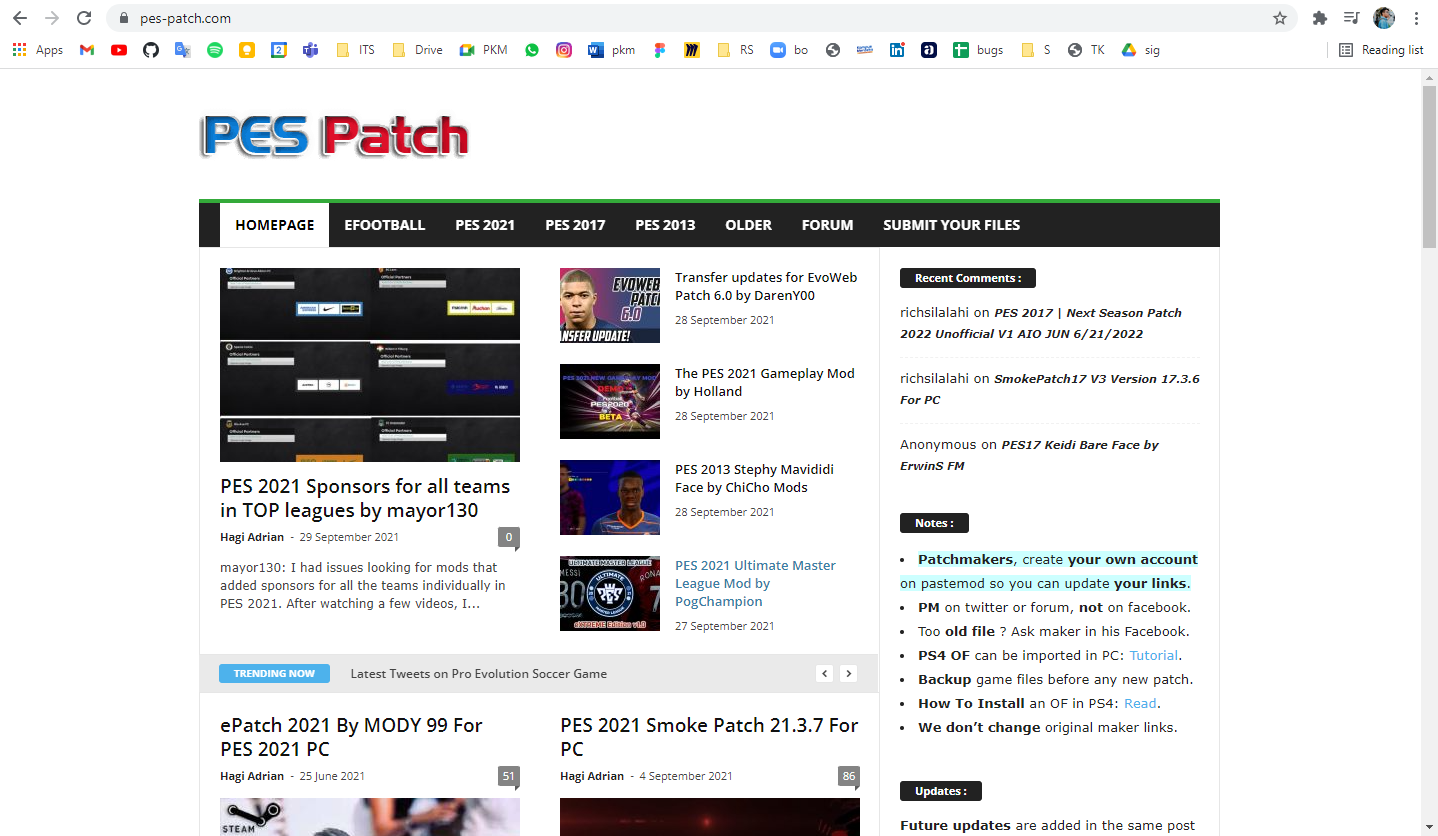Open the Reading list panel
Viewport: 1438px width, 836px height.
[1381, 50]
